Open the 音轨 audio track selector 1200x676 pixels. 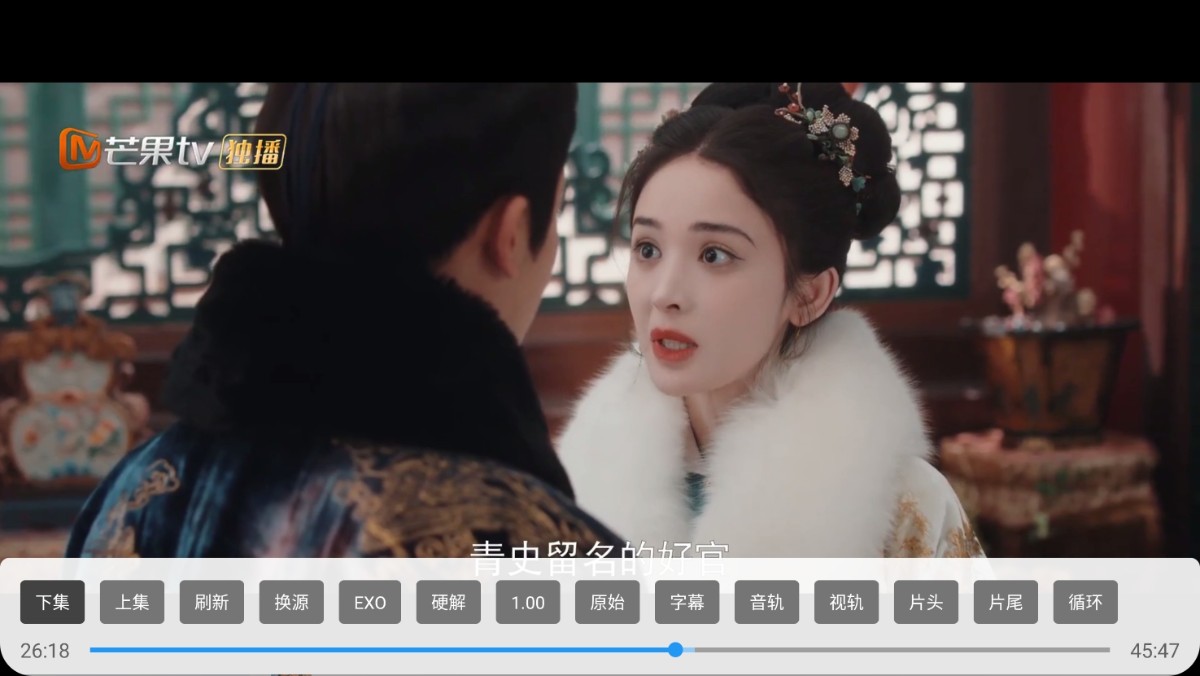click(767, 602)
